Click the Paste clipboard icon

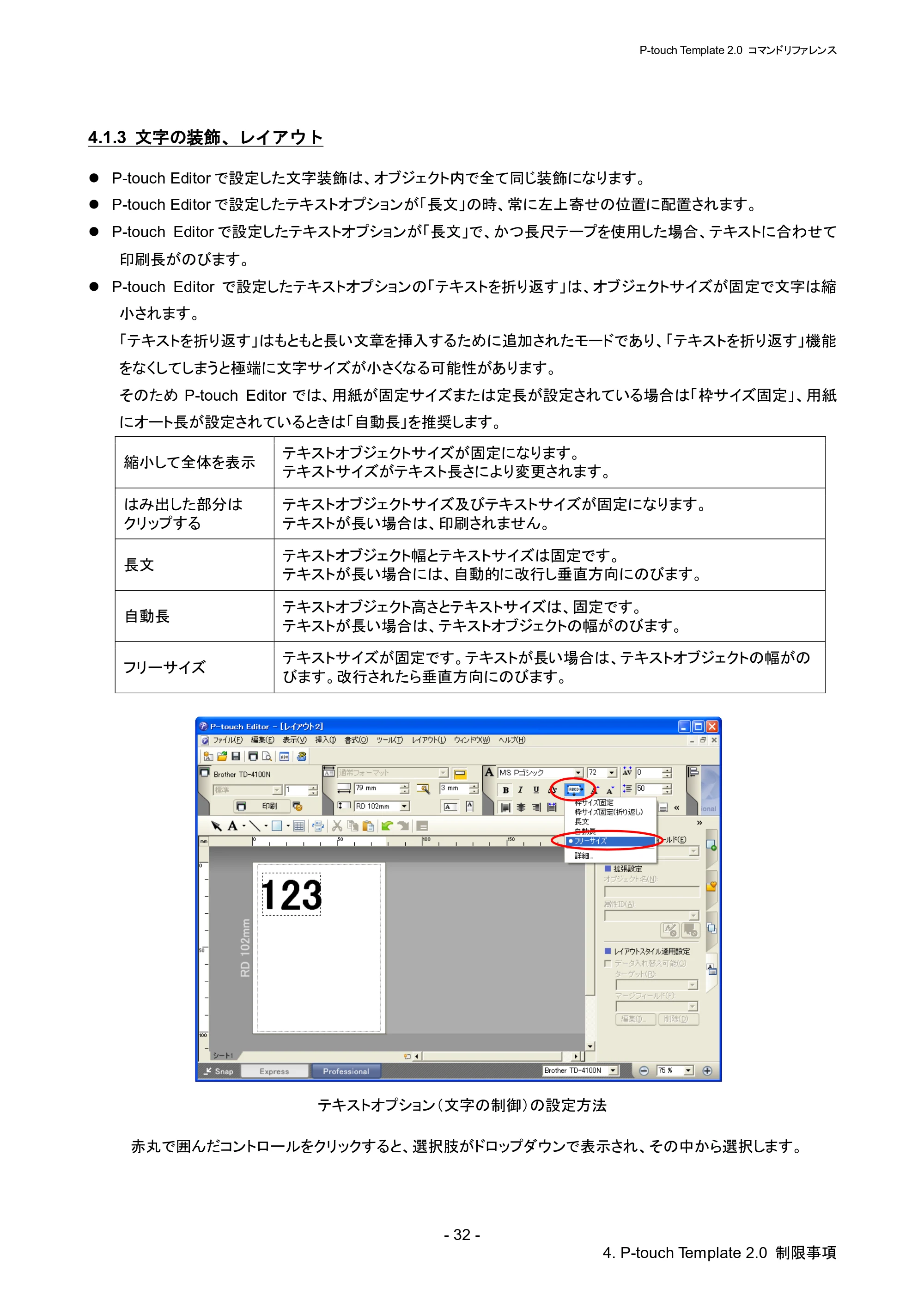[x=368, y=826]
